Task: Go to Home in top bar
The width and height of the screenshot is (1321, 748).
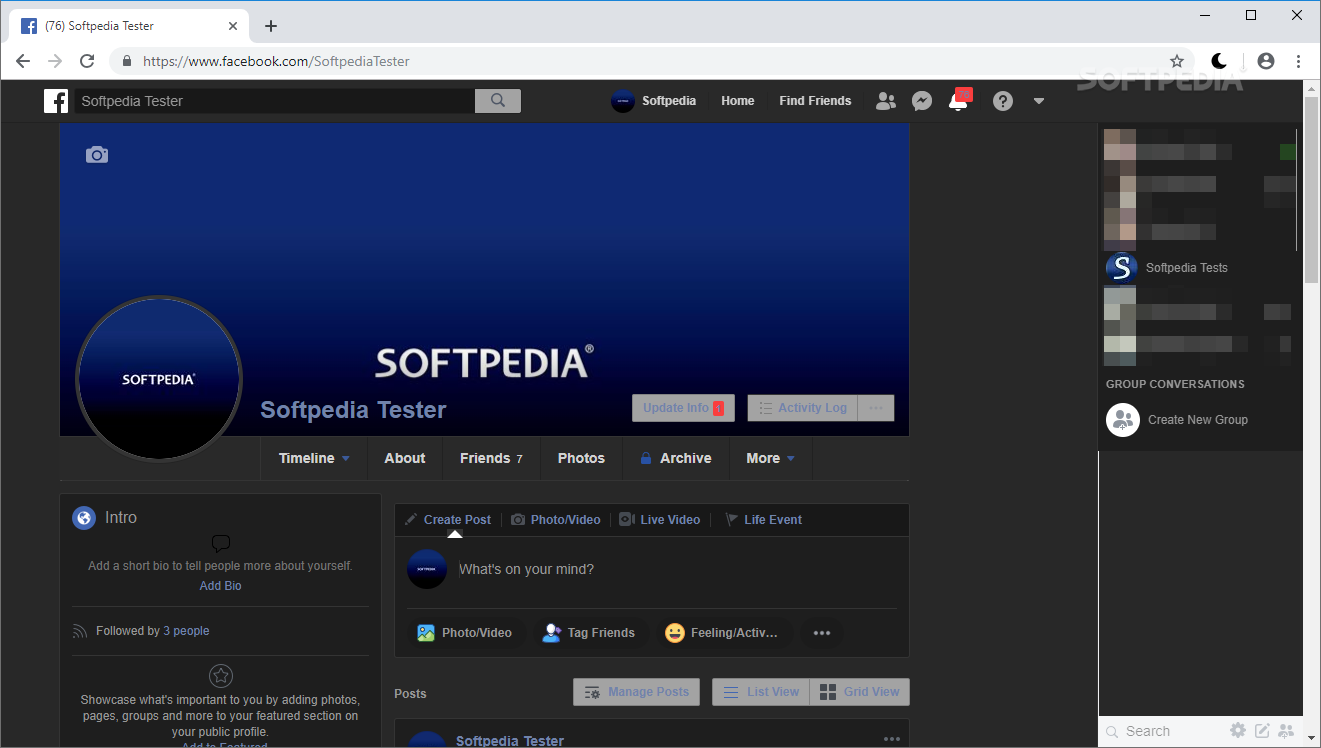Action: (x=738, y=101)
